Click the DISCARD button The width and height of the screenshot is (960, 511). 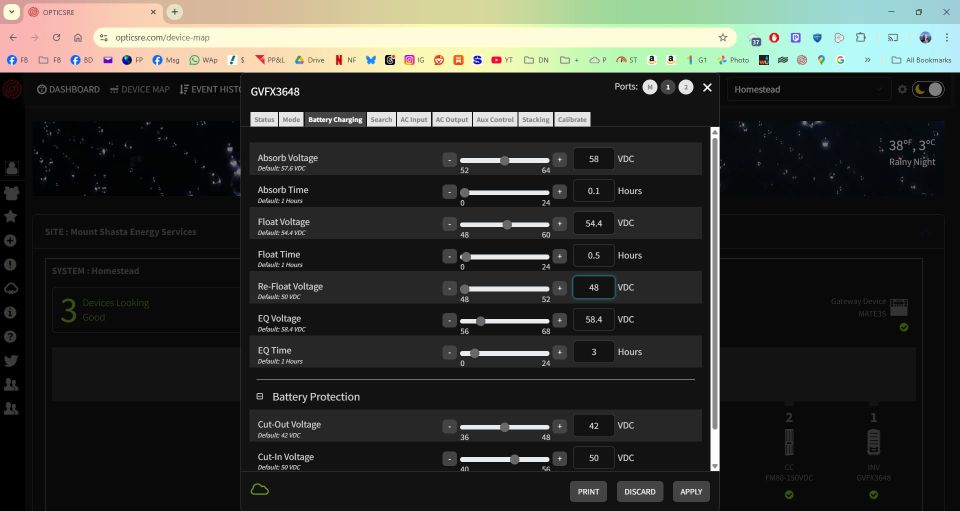[640, 491]
